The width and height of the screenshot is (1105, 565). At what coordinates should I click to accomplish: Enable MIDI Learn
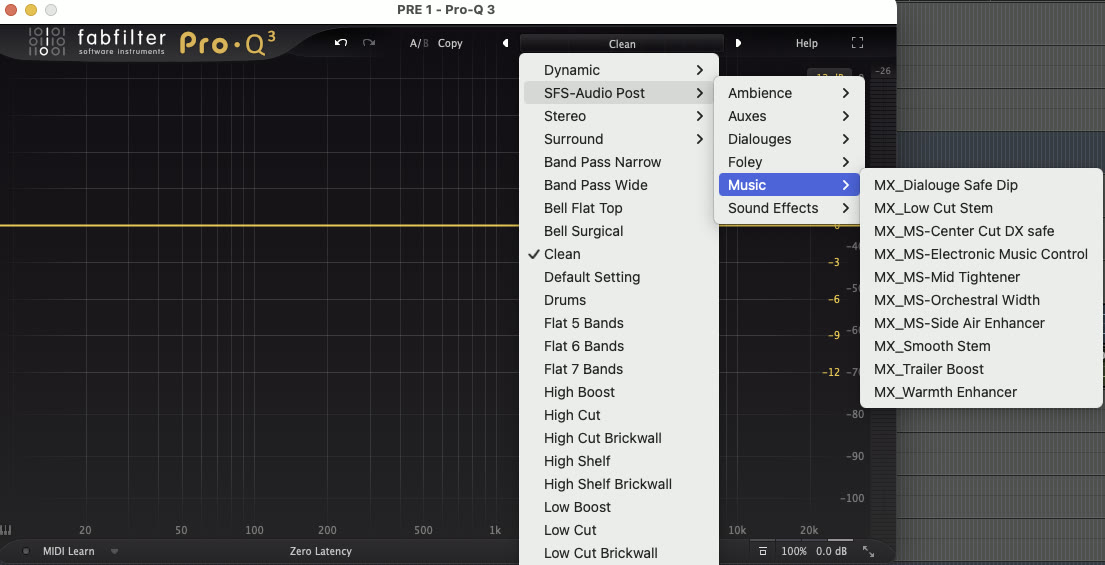coord(66,551)
